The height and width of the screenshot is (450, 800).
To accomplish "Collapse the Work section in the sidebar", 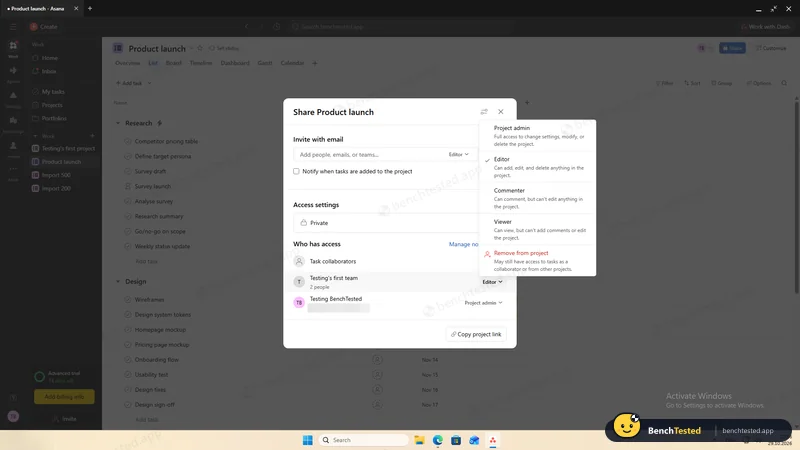I will coord(35,136).
